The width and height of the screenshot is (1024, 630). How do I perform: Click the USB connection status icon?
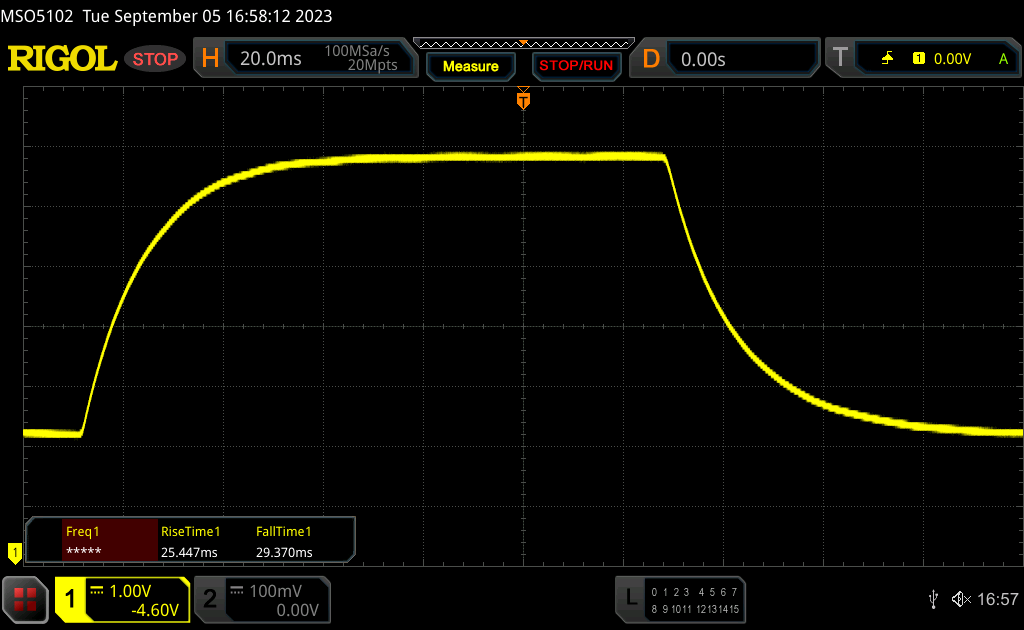pos(933,598)
